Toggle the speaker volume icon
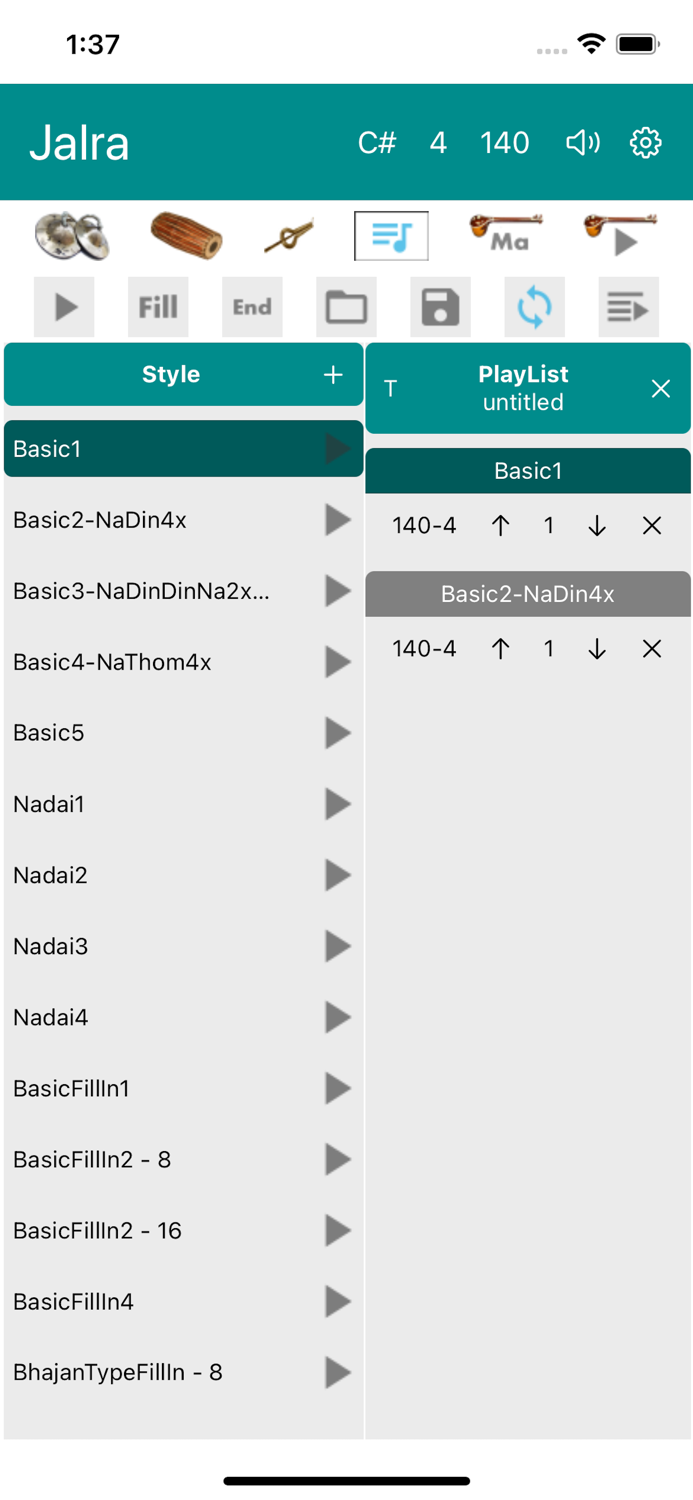Screen dimensions: 693x1500 (583, 143)
